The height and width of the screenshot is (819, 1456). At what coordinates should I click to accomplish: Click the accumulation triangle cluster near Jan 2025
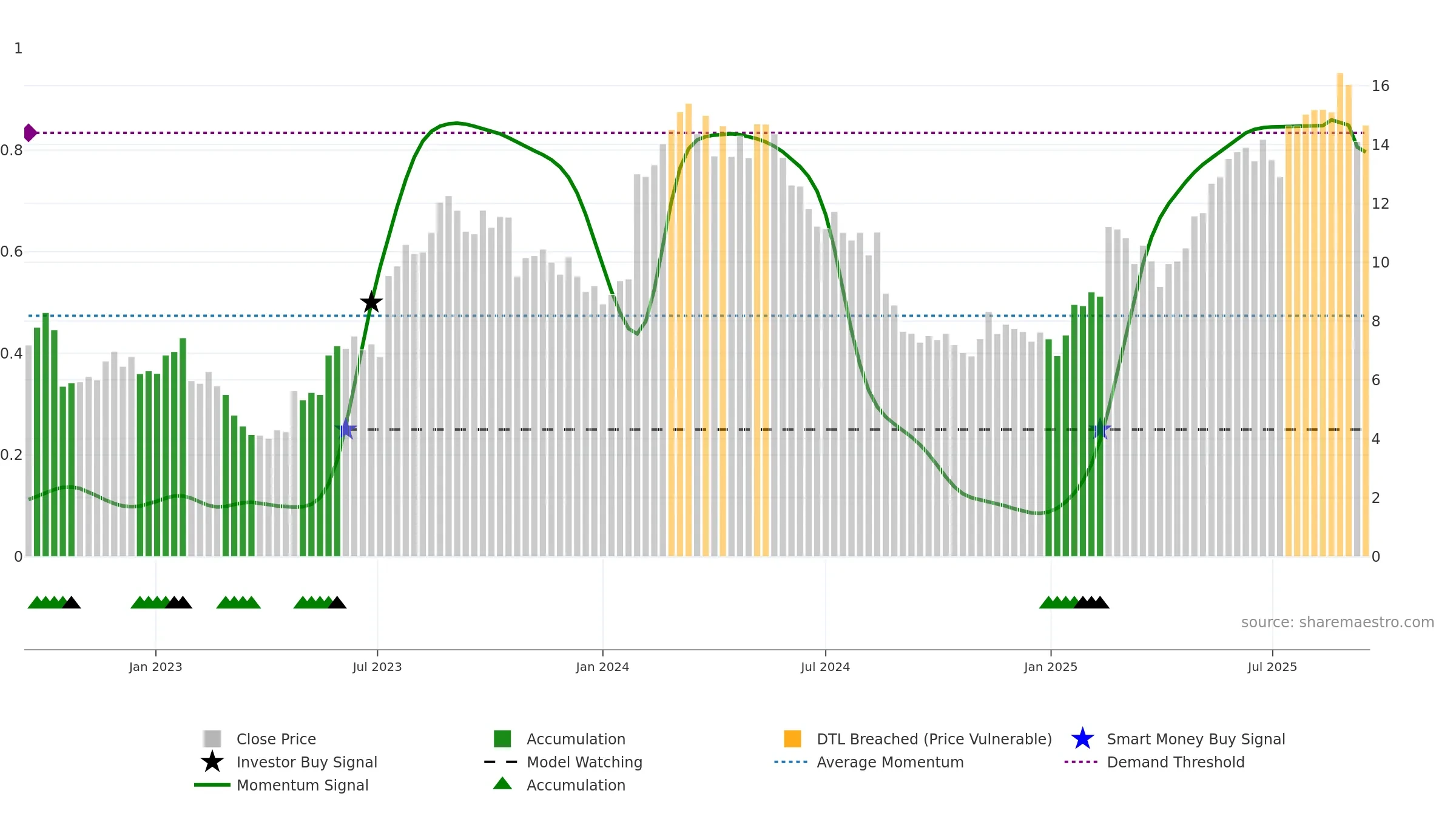[x=1074, y=602]
